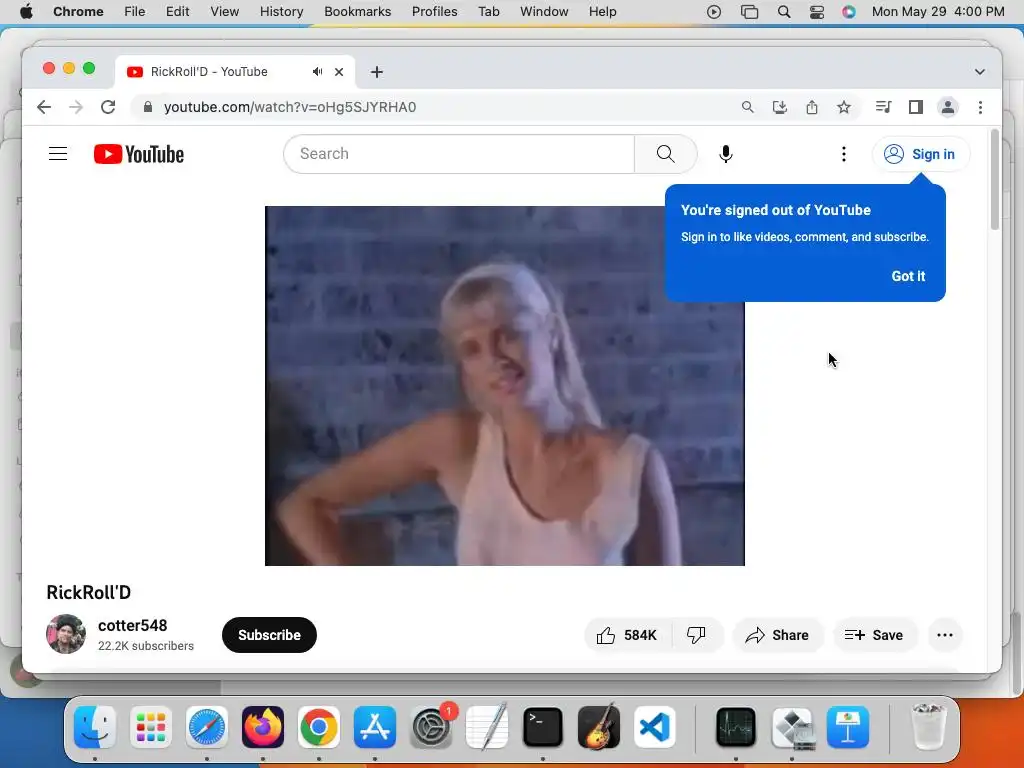
Task: Click the YouTube search magnifier button
Action: [665, 154]
